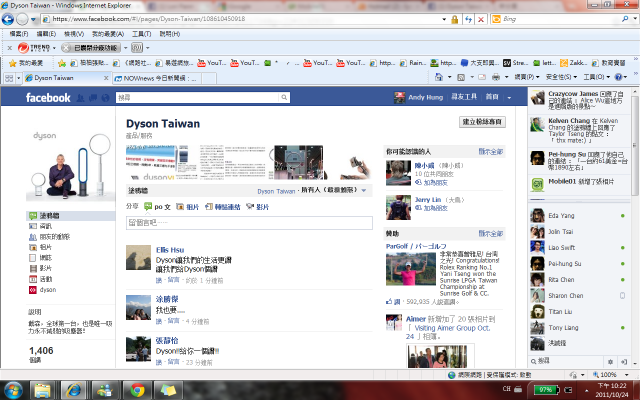The height and width of the screenshot is (400, 640).
Task: Click the Find Friends link in header
Action: point(464,97)
